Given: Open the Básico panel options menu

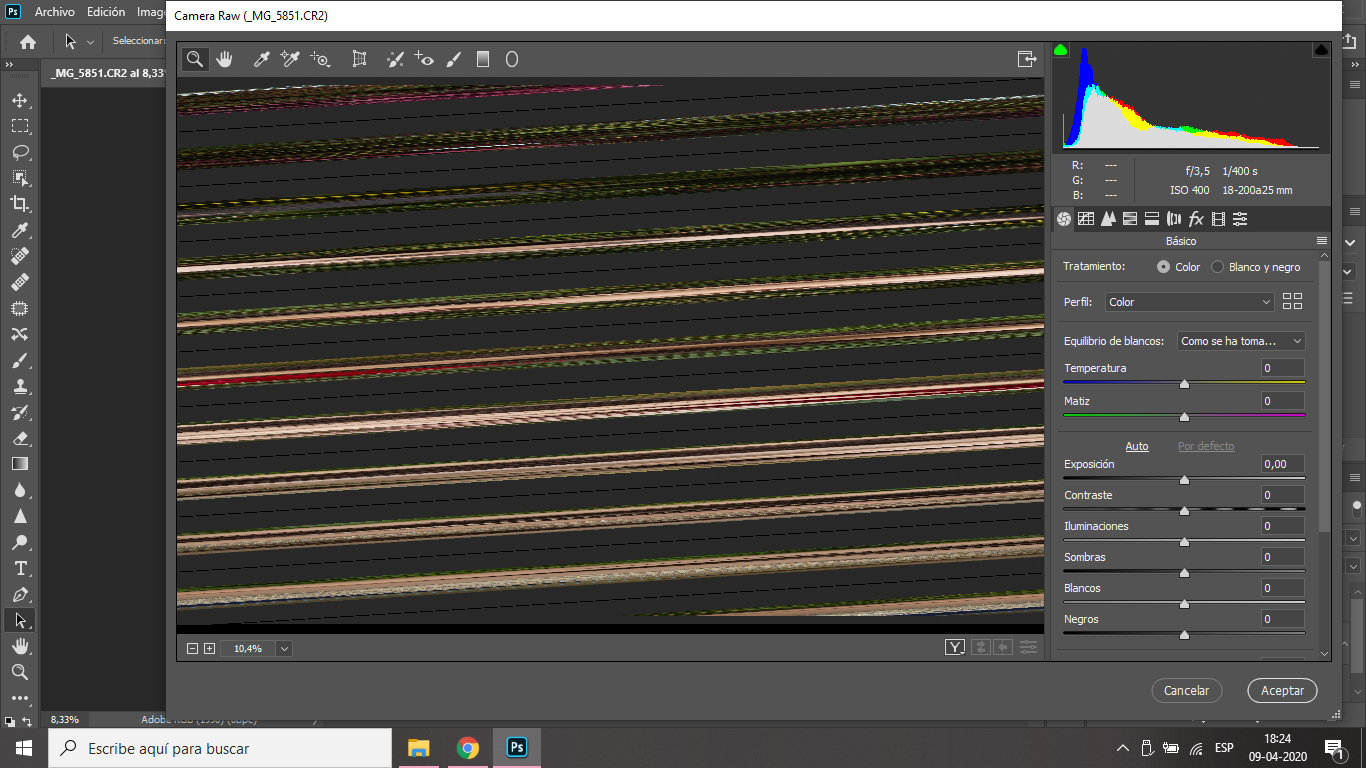Looking at the screenshot, I should click(x=1322, y=241).
